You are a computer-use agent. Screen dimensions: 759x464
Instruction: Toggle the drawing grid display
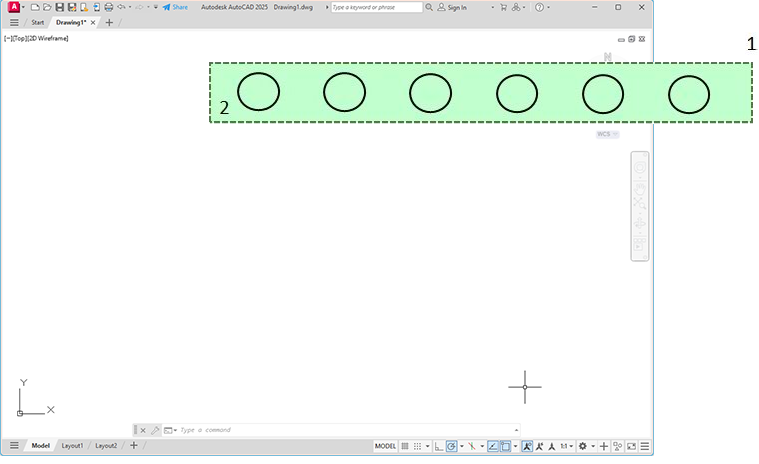405,446
